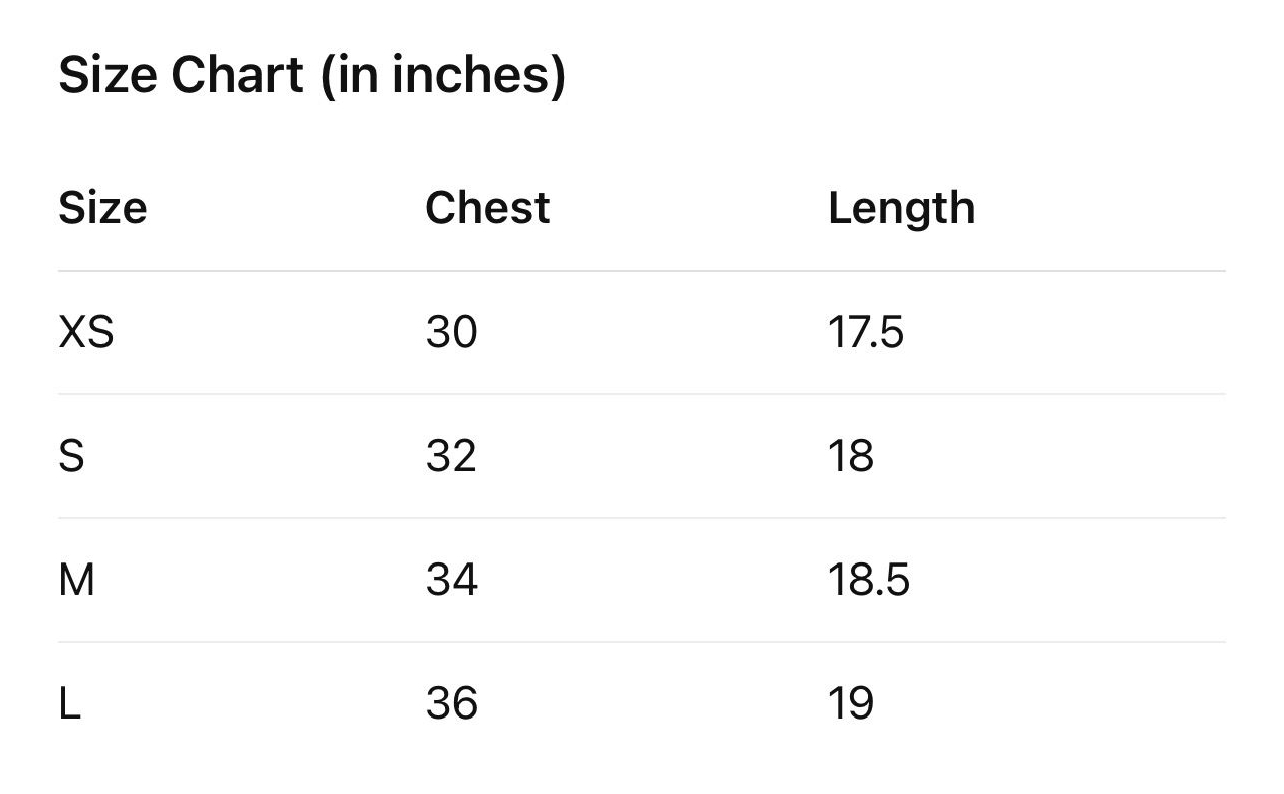Select the L size cell
This screenshot has height=794, width=1284.
coord(69,704)
